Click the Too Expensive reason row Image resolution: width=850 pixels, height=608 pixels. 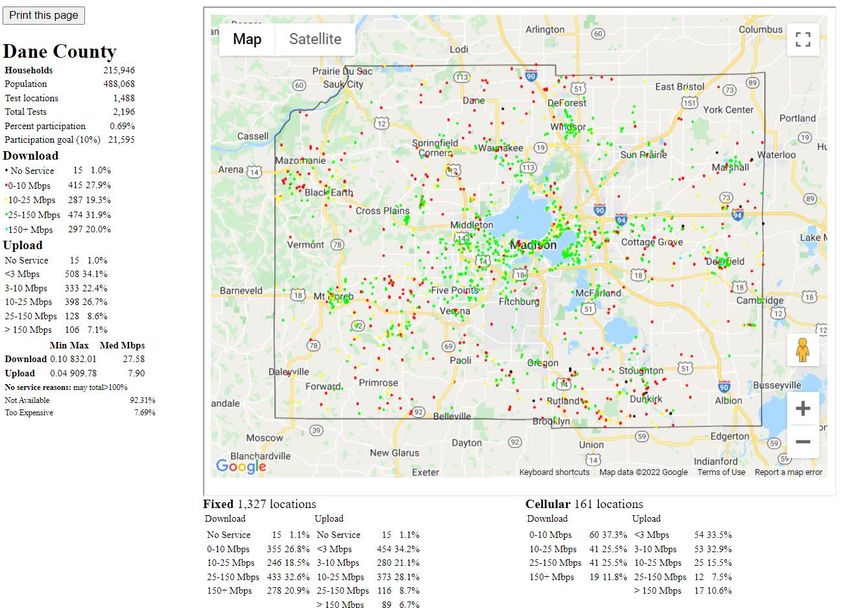tap(80, 412)
